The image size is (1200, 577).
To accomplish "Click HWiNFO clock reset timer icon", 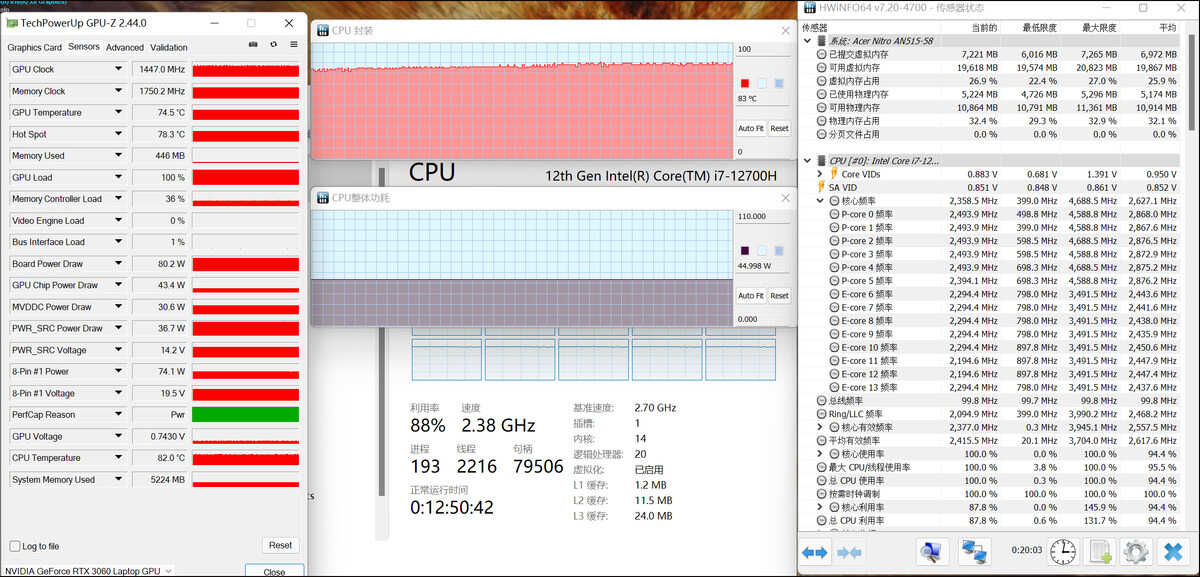I will pos(1063,551).
